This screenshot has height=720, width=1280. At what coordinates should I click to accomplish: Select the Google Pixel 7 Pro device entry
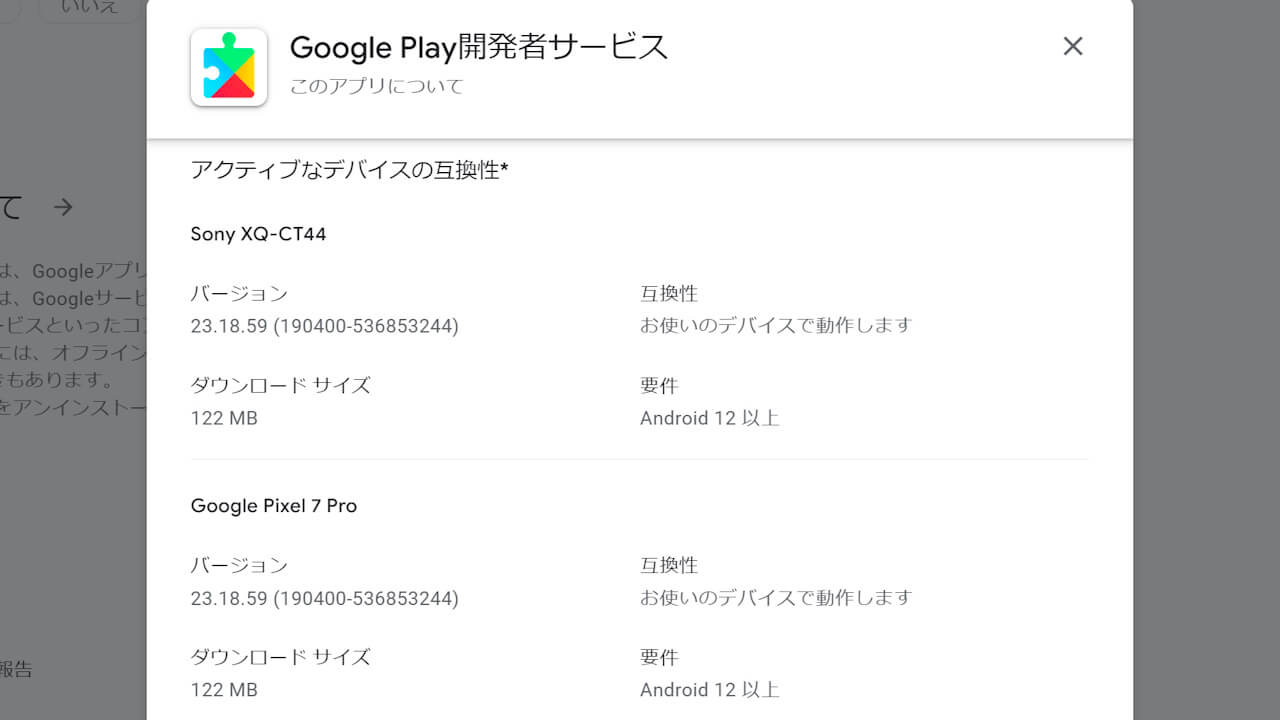pyautogui.click(x=273, y=505)
